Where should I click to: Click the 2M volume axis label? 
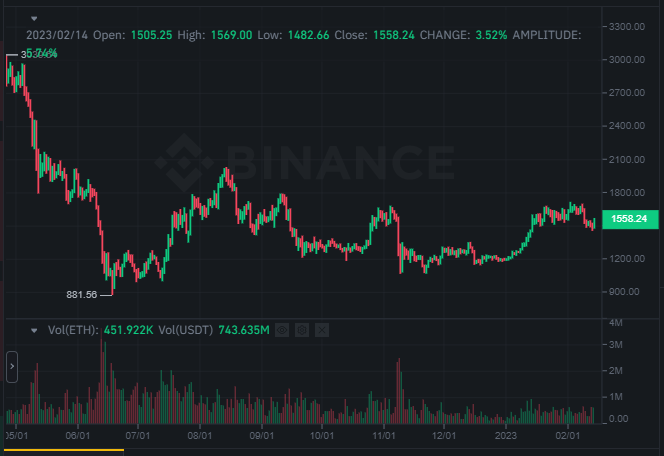[615, 371]
